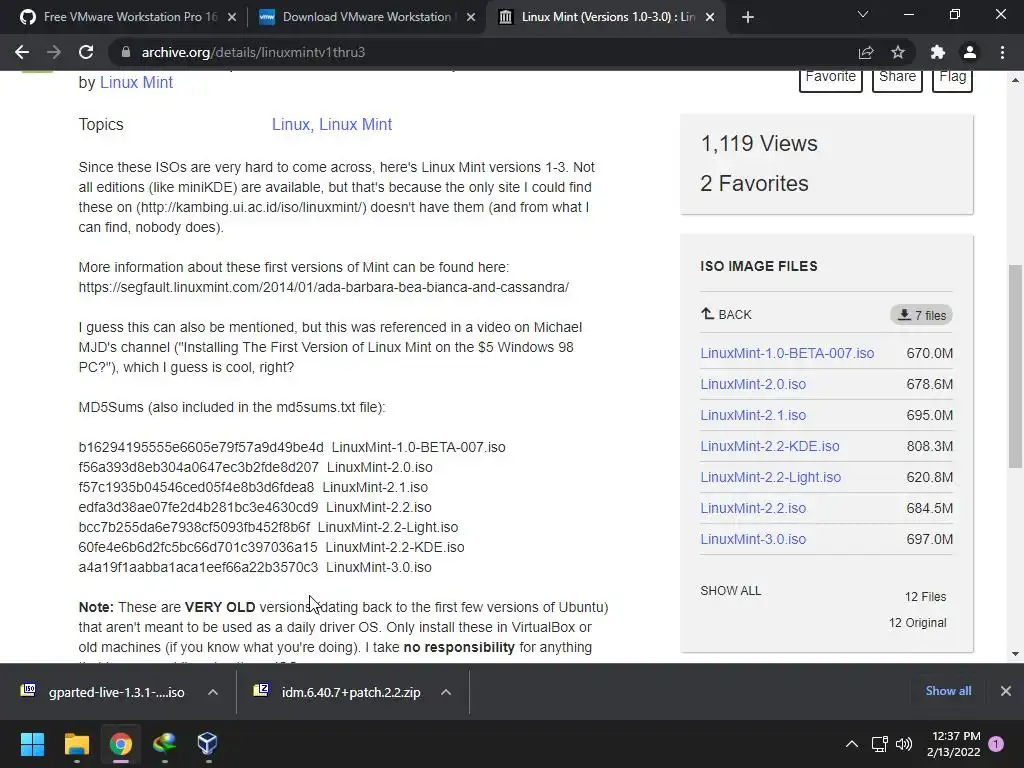Open network status tray icon
Viewport: 1024px width, 768px height.
click(880, 744)
